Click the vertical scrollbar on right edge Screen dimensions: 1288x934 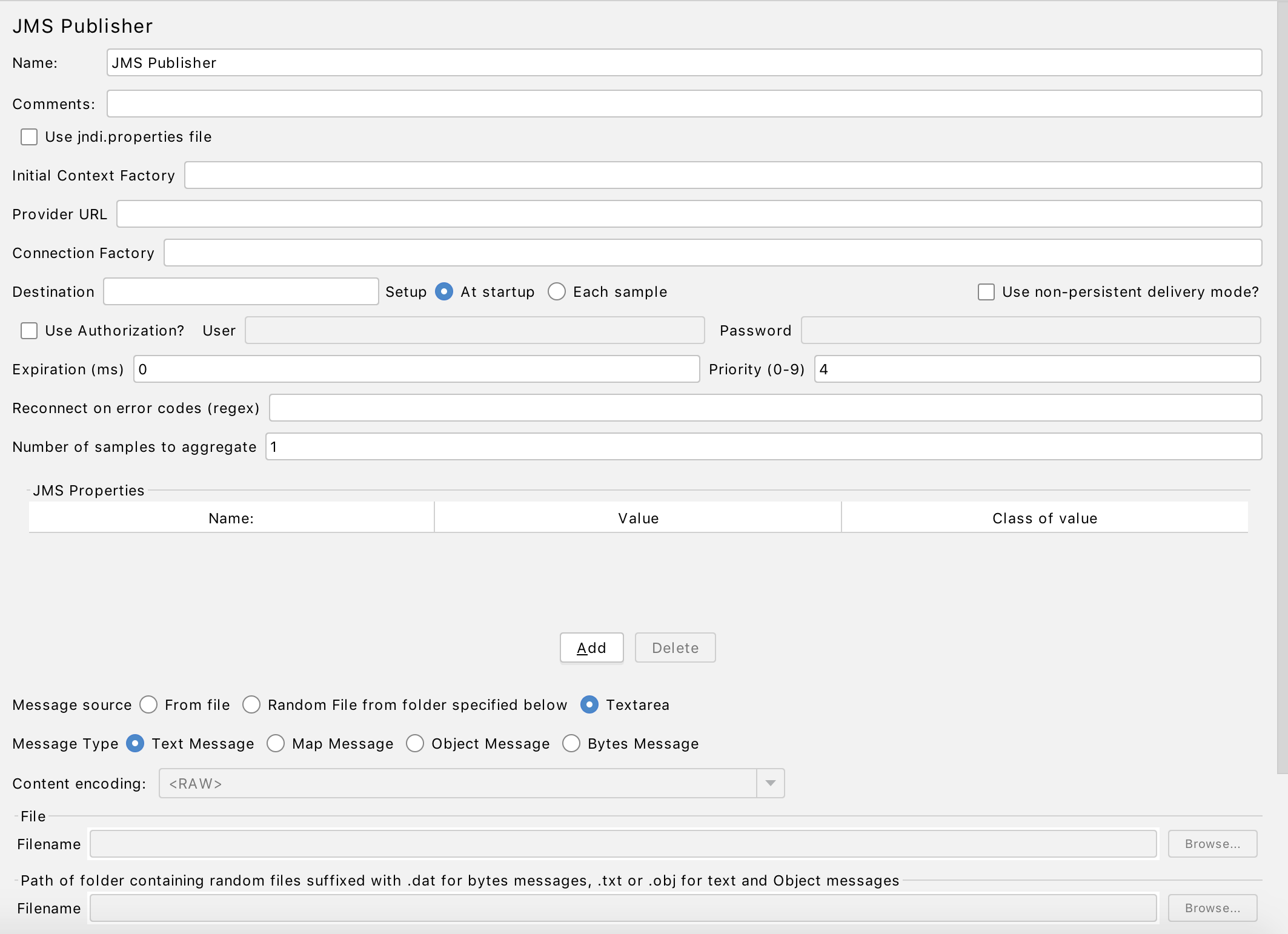point(1282,388)
